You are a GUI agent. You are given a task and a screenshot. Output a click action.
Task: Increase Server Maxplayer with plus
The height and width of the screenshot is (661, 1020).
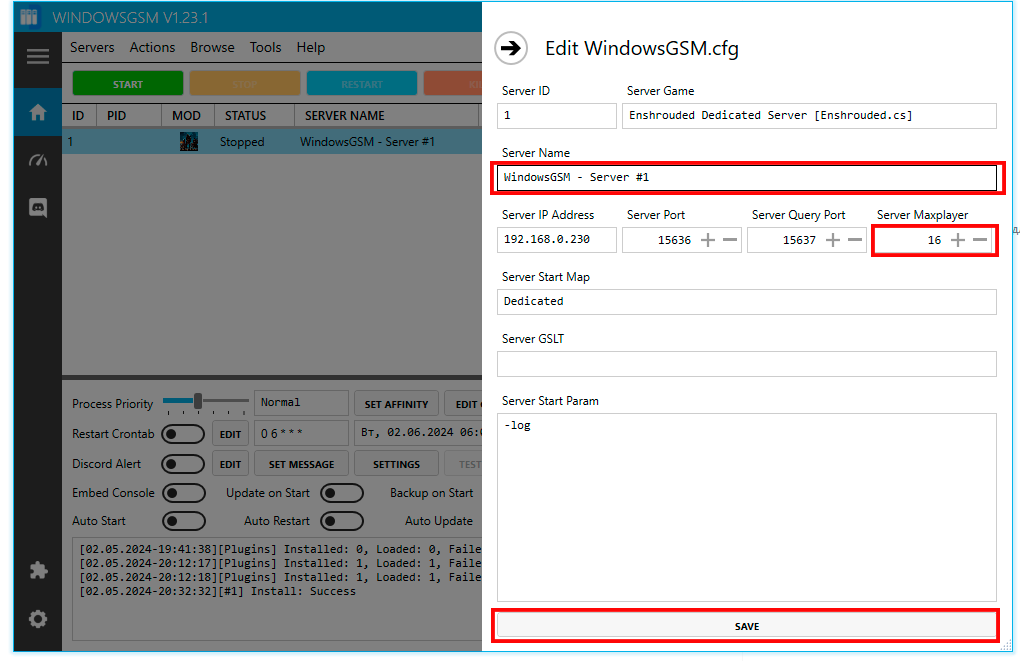(958, 240)
